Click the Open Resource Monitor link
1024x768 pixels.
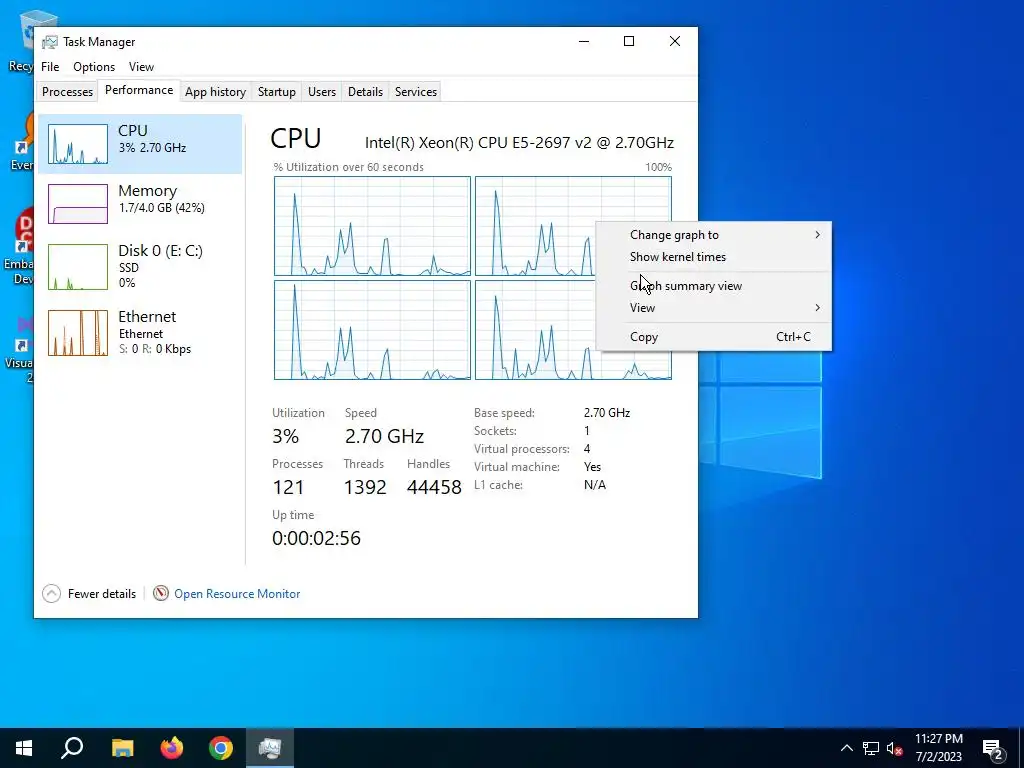[x=237, y=594]
